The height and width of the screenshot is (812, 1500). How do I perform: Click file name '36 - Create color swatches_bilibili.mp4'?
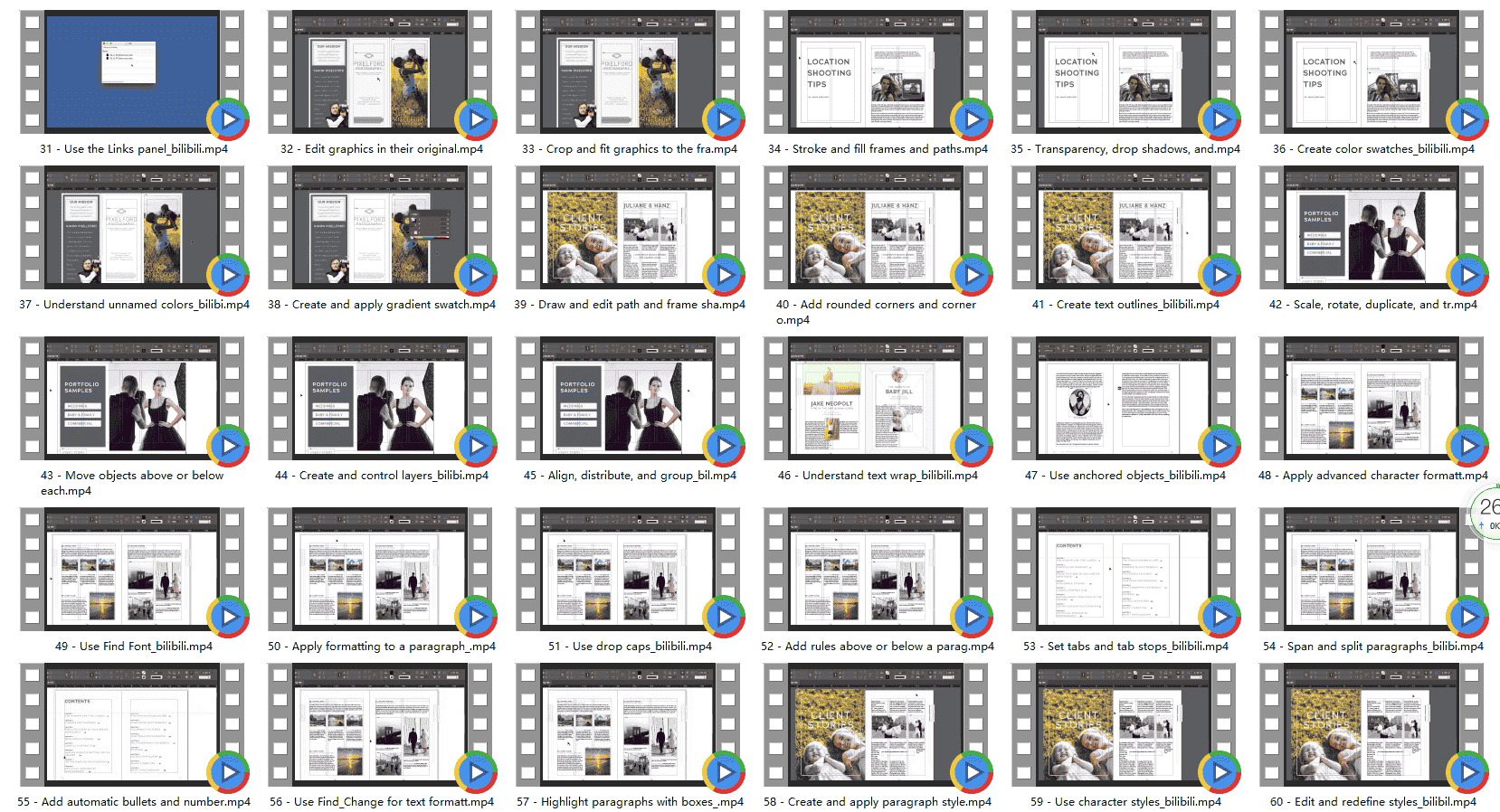(1373, 149)
